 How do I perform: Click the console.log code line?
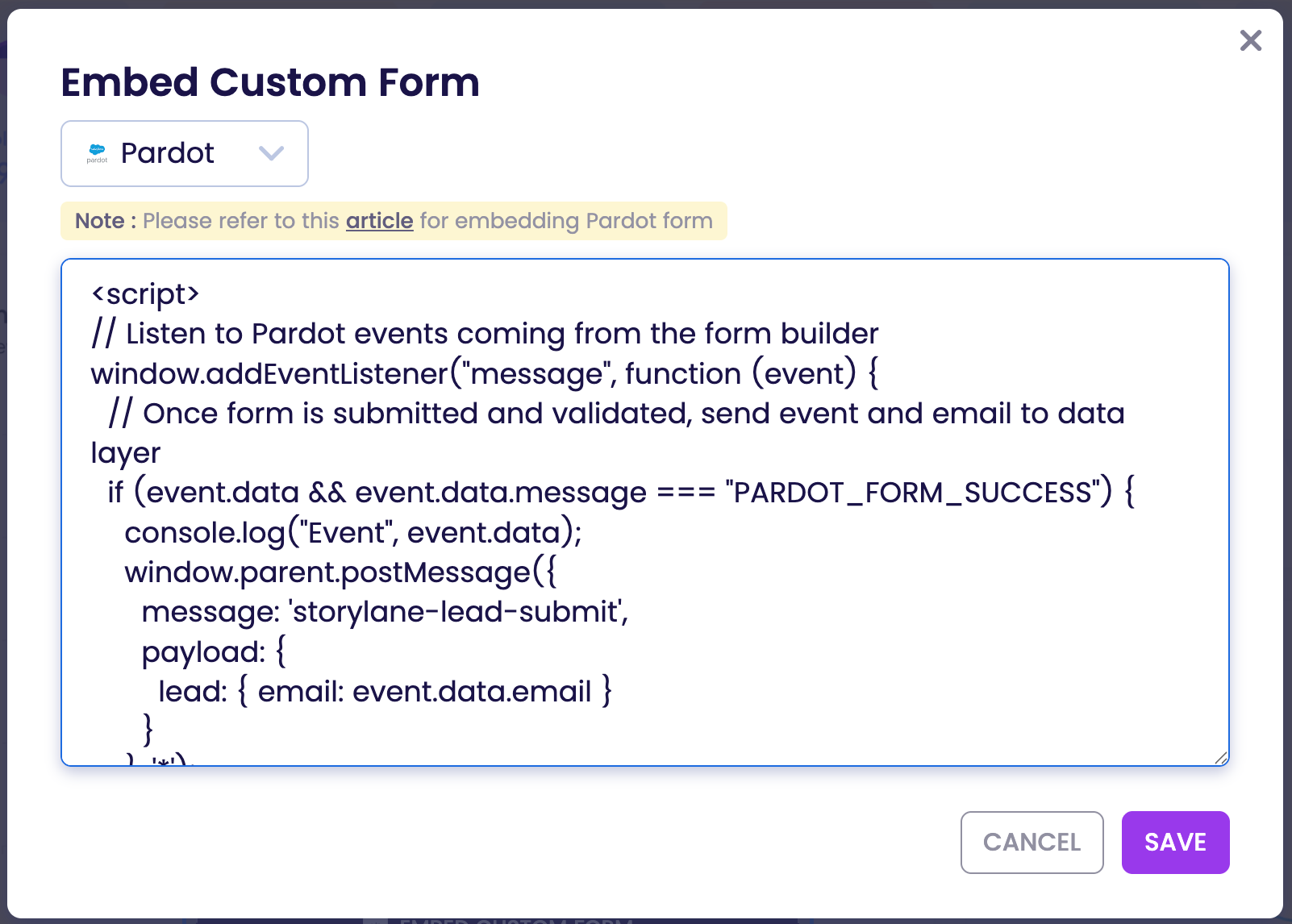(353, 533)
